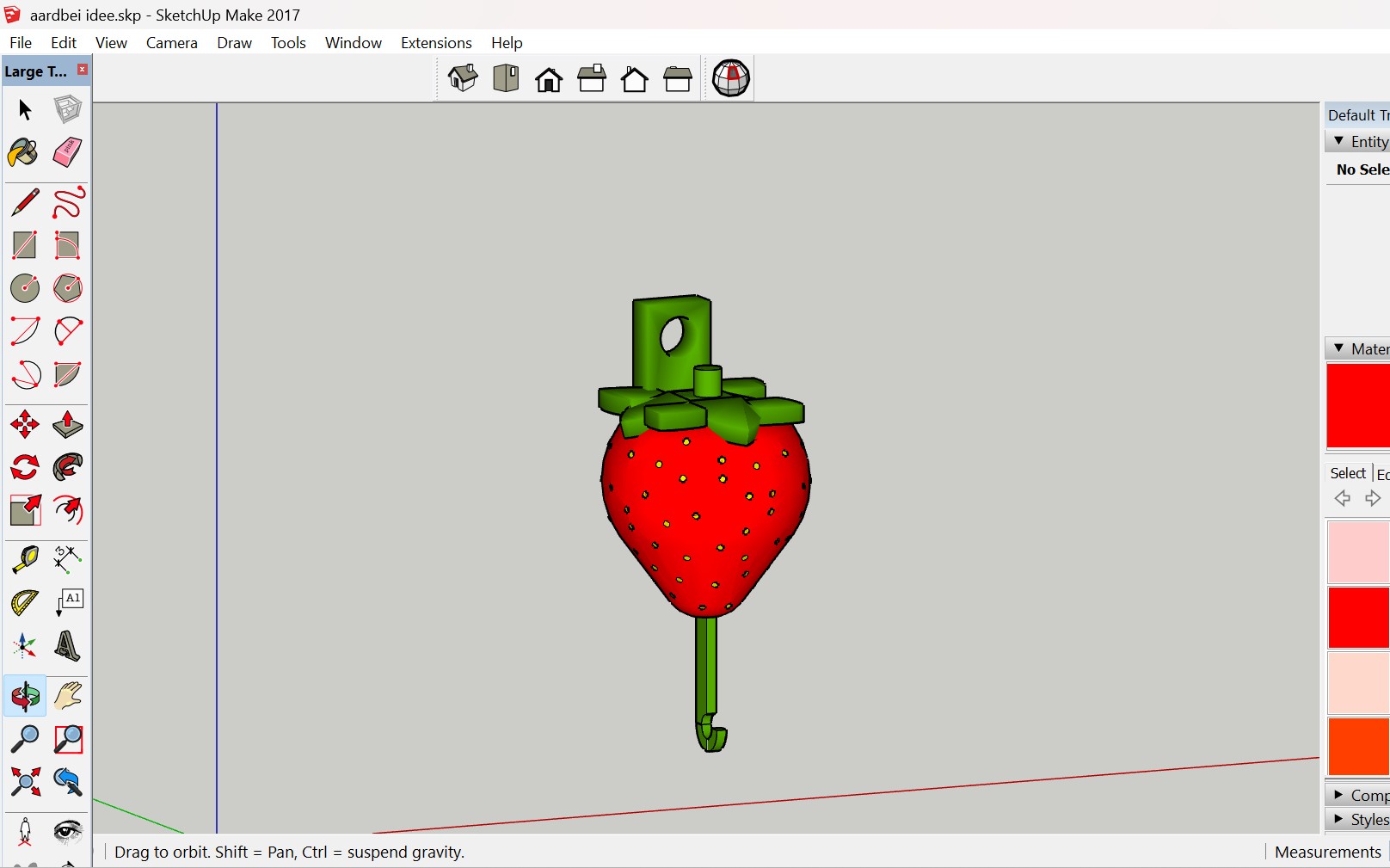Open the Extensions menu
The image size is (1390, 868).
click(435, 43)
